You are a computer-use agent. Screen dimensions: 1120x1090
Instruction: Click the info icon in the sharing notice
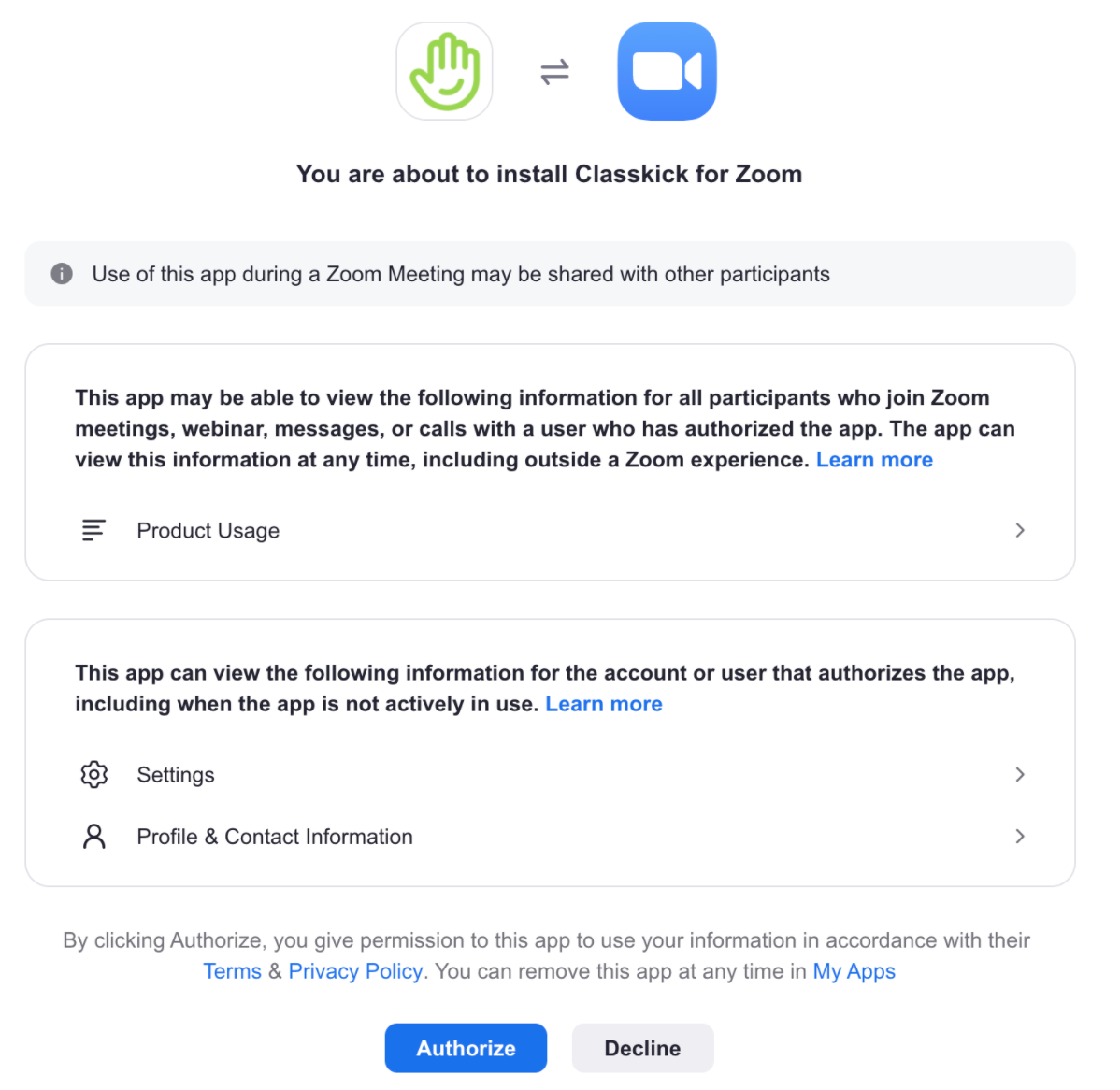point(62,274)
